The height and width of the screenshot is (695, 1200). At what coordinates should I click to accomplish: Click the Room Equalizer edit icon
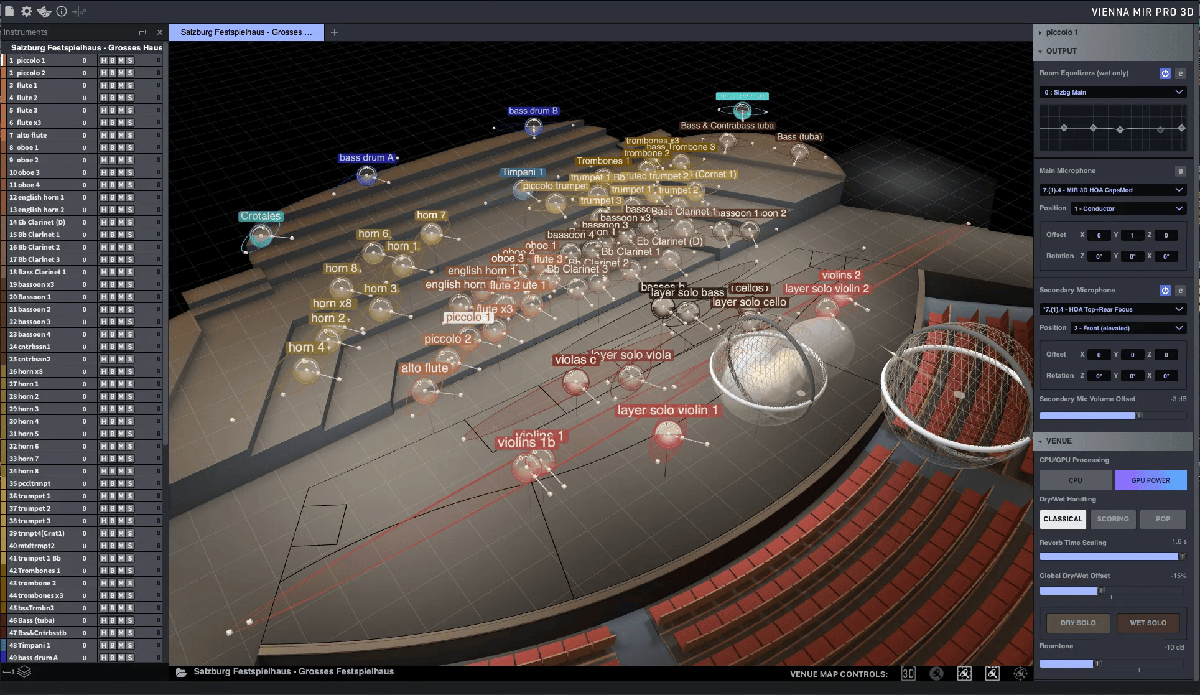point(1180,73)
